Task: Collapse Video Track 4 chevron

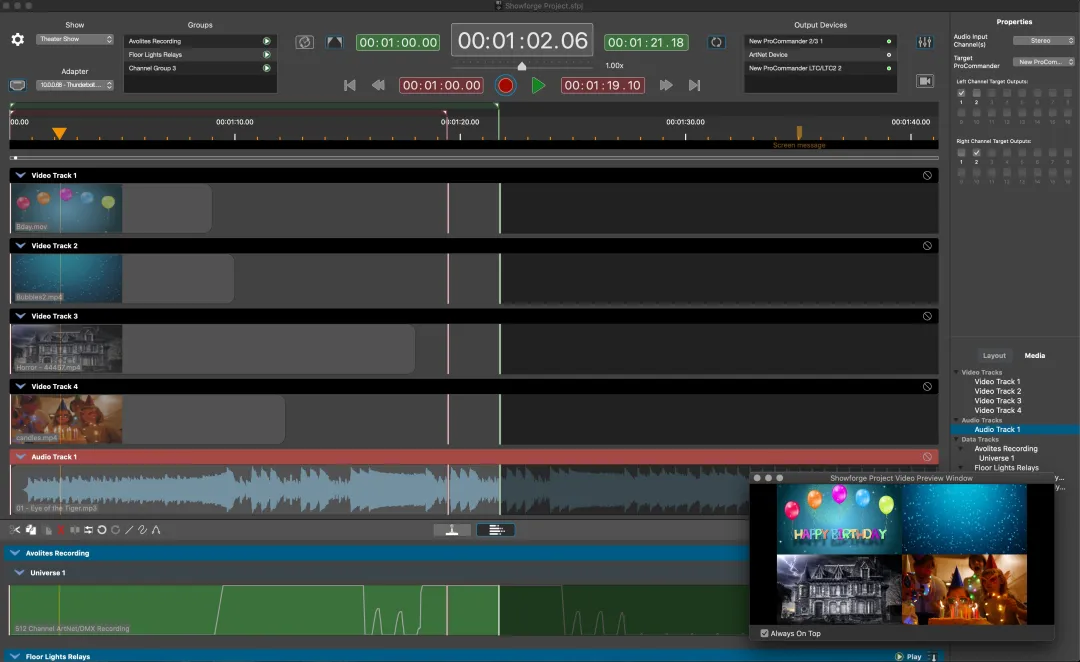Action: click(21, 386)
